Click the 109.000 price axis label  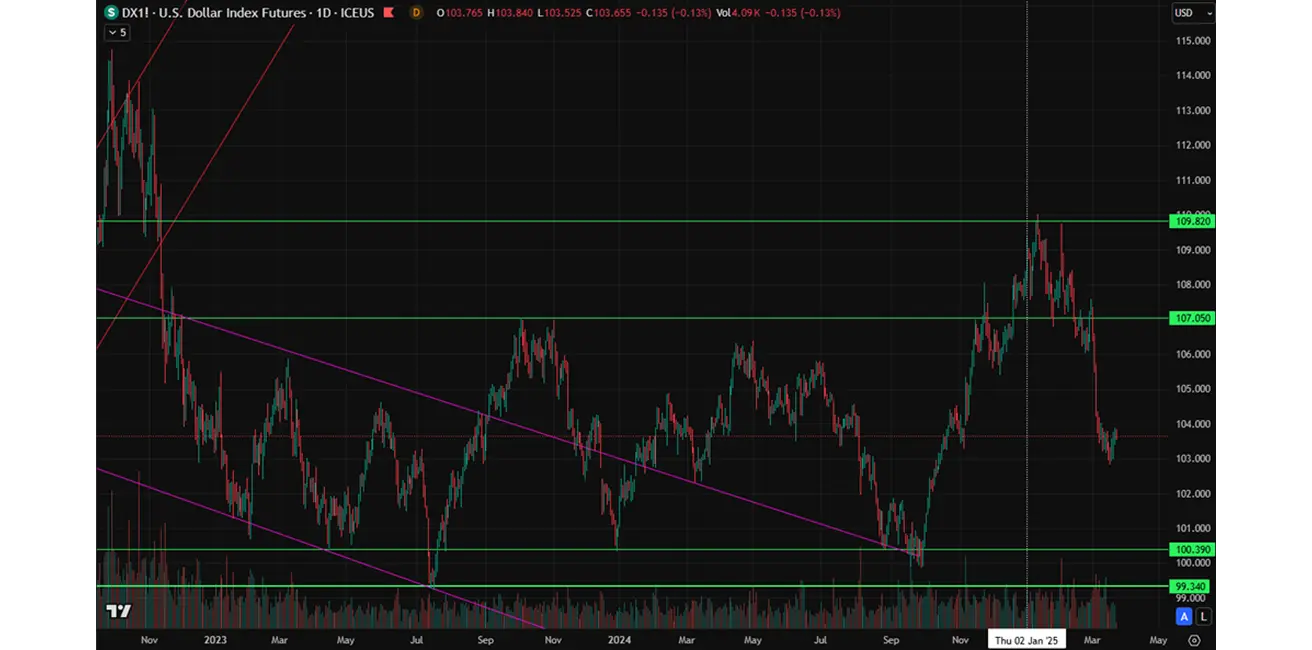pyautogui.click(x=1192, y=250)
